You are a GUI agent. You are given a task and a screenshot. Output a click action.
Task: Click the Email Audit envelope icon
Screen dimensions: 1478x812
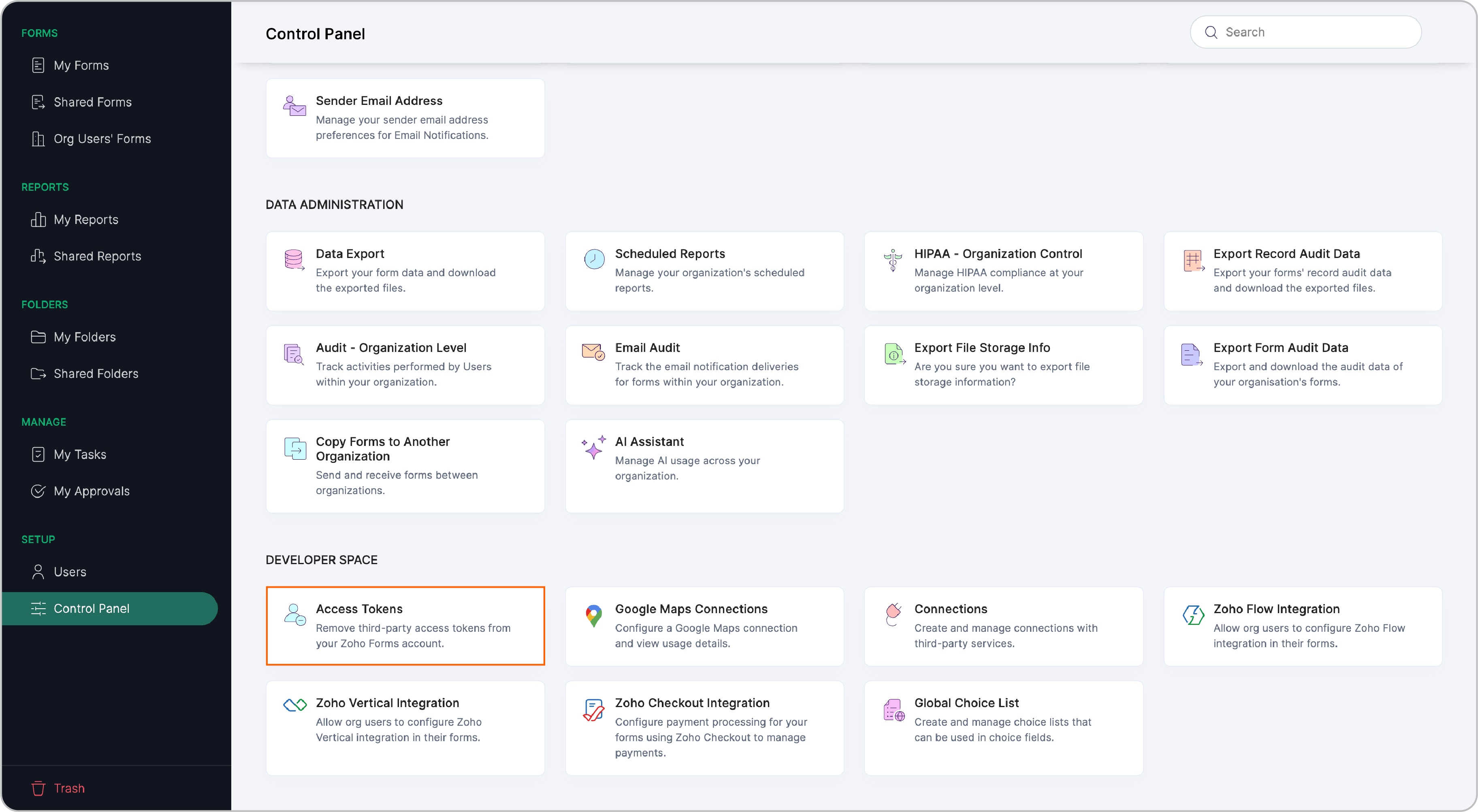593,351
